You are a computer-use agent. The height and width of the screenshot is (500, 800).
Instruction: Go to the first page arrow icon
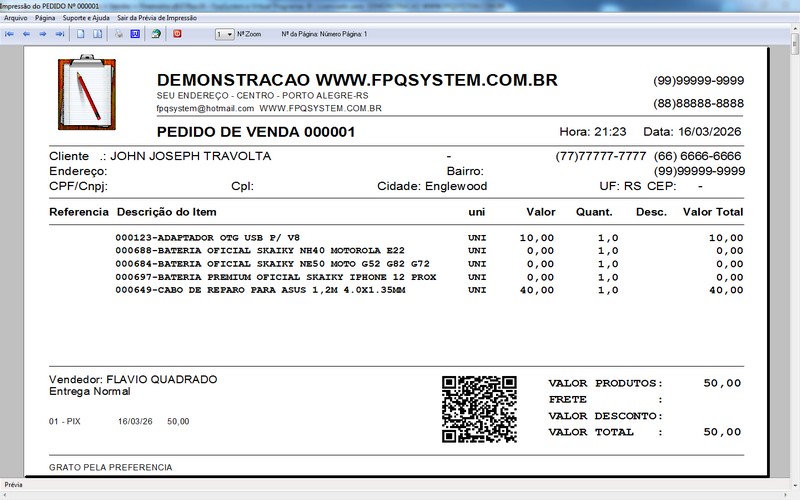[9, 34]
